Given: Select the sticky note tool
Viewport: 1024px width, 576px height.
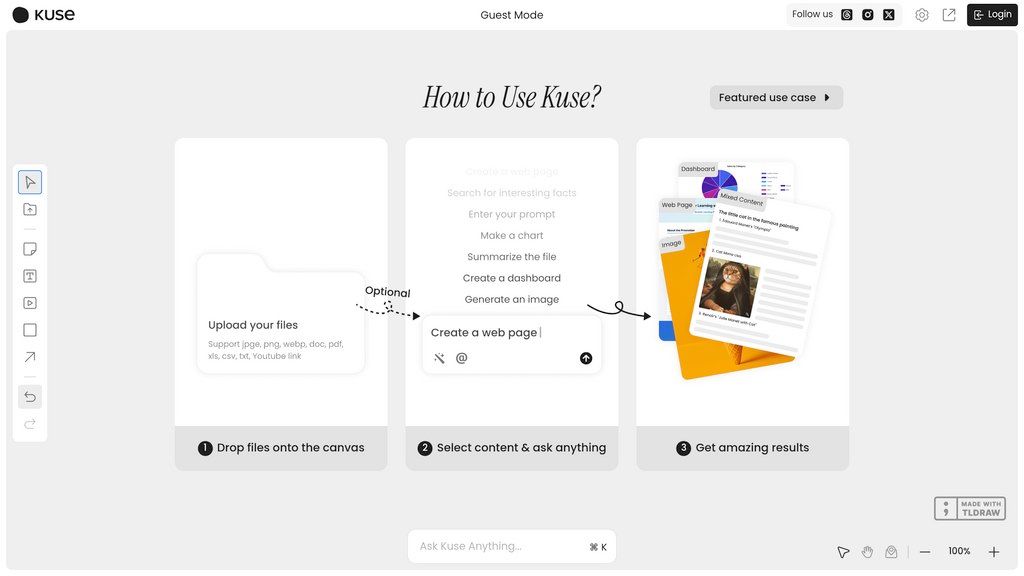Looking at the screenshot, I should pyautogui.click(x=30, y=249).
